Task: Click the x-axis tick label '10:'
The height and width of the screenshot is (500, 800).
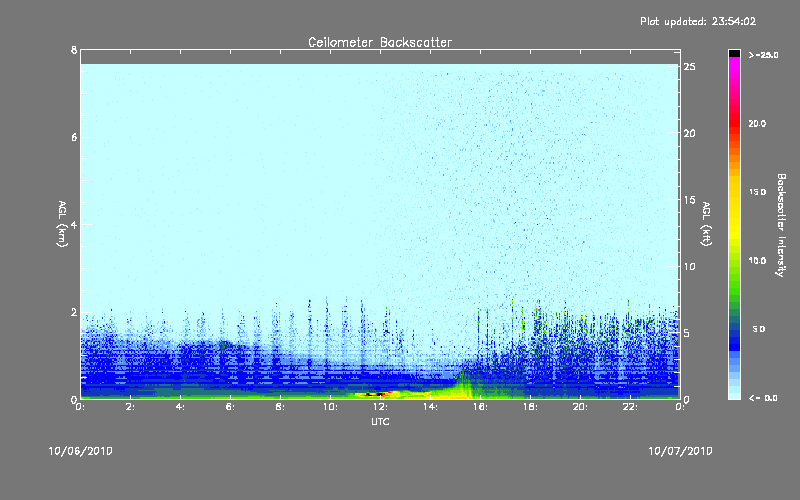Action: pyautogui.click(x=330, y=407)
